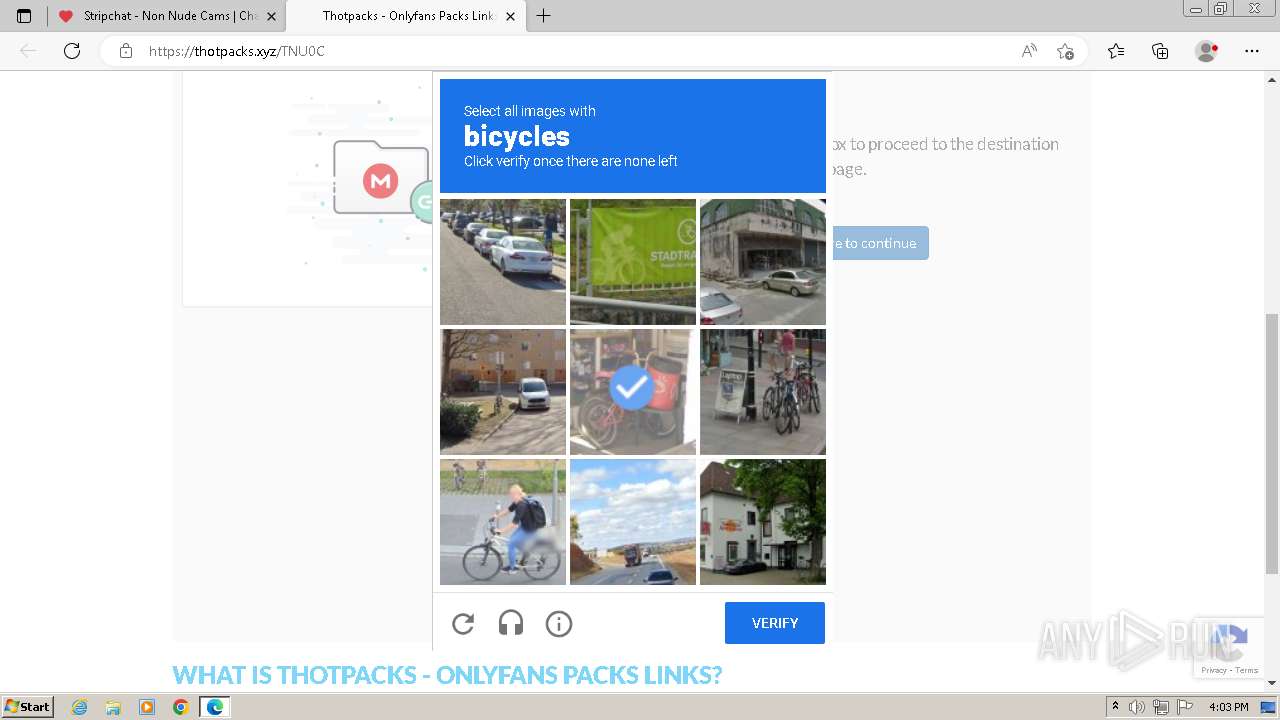The image size is (1280, 720).
Task: Click show desktop button
Action: click(1268, 707)
